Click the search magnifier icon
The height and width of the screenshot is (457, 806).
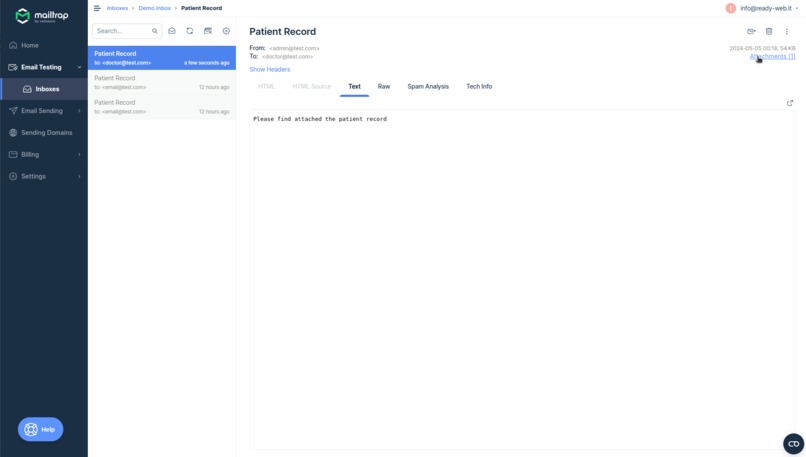(x=155, y=31)
